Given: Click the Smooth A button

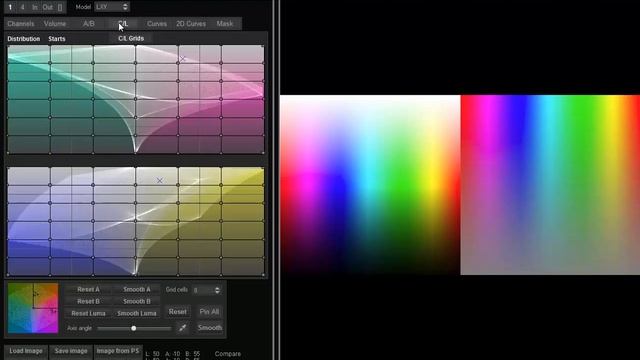Looking at the screenshot, I should [137, 289].
